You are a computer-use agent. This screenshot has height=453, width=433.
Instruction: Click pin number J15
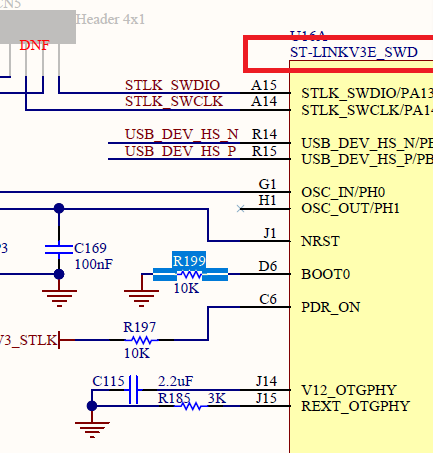click(x=266, y=398)
